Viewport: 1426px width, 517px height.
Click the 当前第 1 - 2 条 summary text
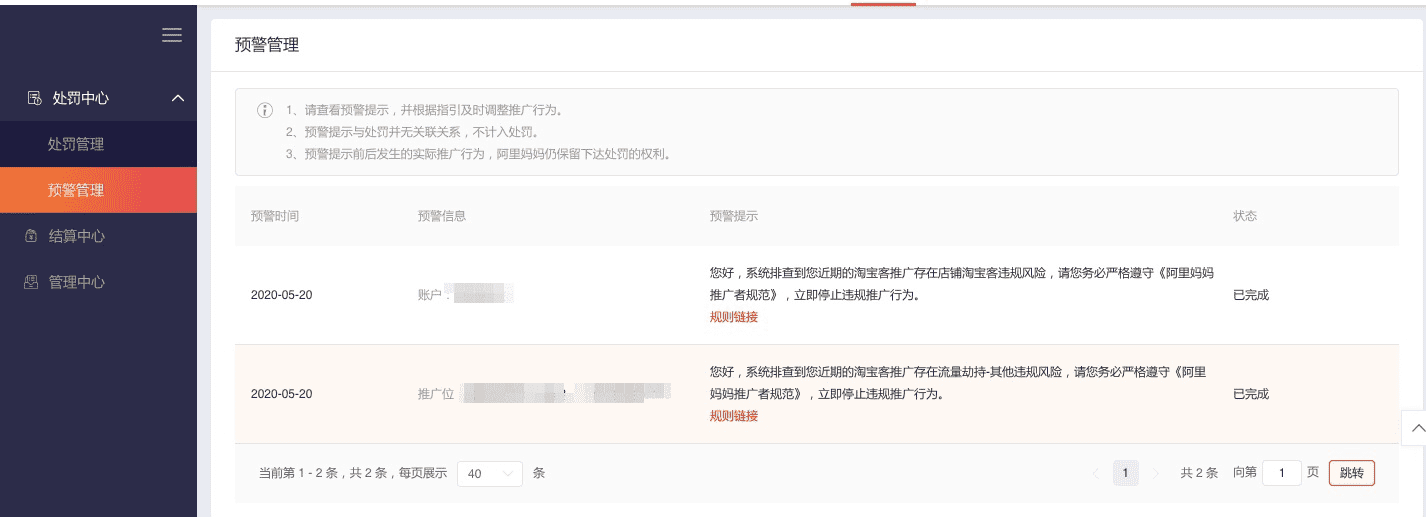click(353, 473)
